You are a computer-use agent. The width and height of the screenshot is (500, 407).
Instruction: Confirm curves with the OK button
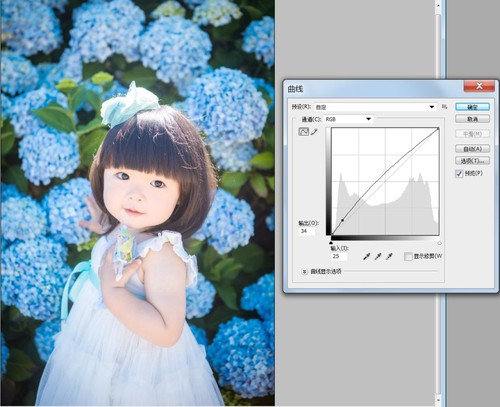point(472,107)
